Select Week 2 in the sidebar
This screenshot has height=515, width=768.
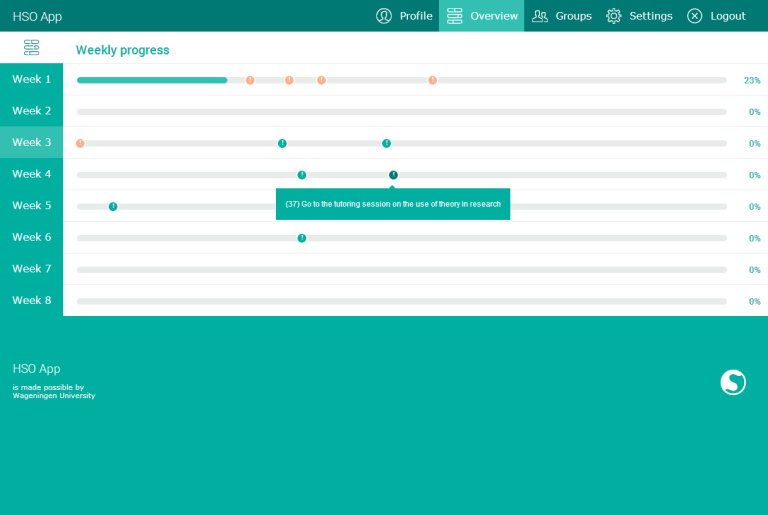click(31, 111)
